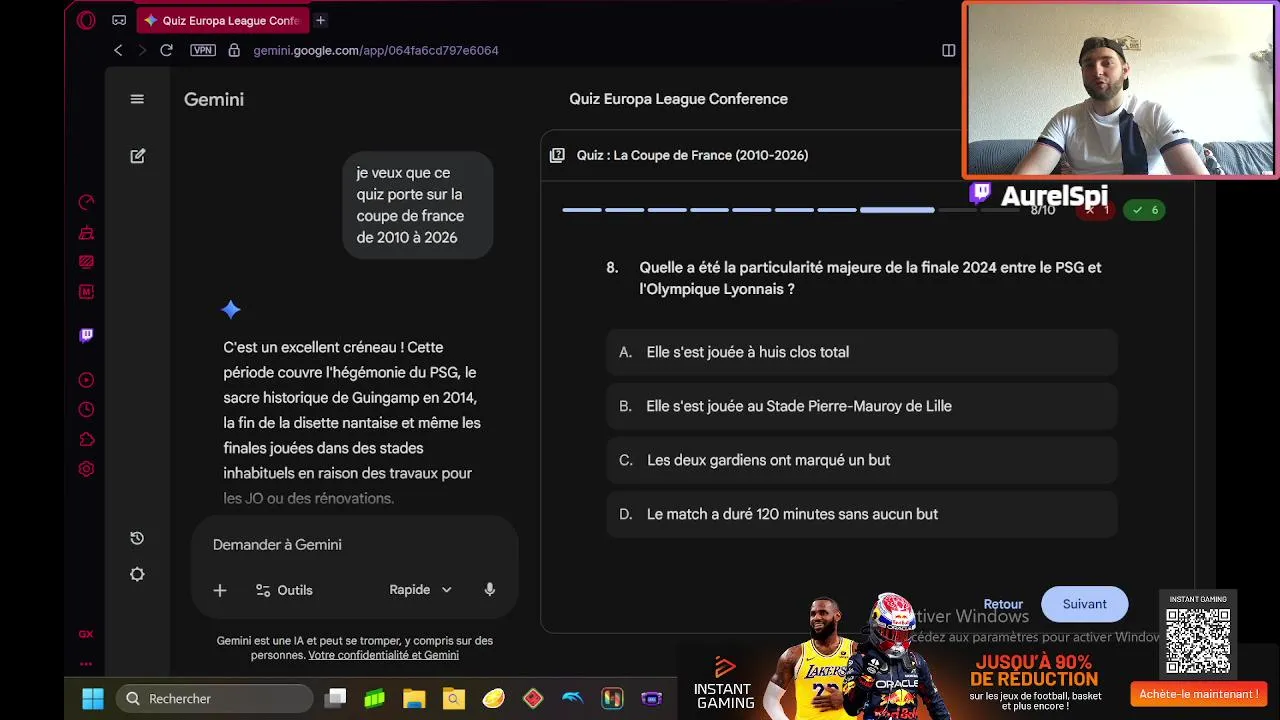Screen dimensions: 1280x720
Task: Open GX Control speedometer icon in sidebar
Action: [86, 202]
